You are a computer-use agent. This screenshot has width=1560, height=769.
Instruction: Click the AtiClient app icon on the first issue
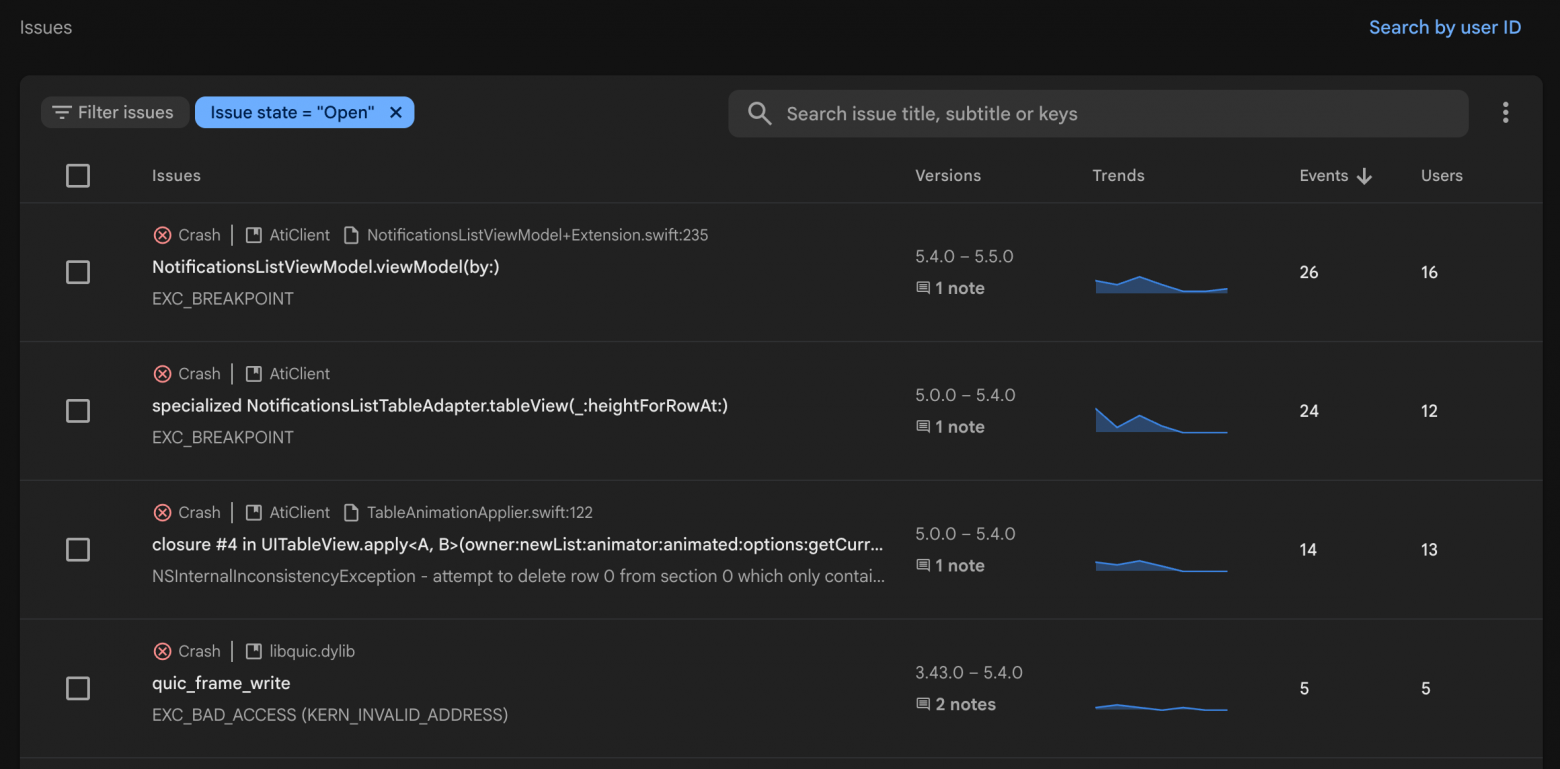252,234
